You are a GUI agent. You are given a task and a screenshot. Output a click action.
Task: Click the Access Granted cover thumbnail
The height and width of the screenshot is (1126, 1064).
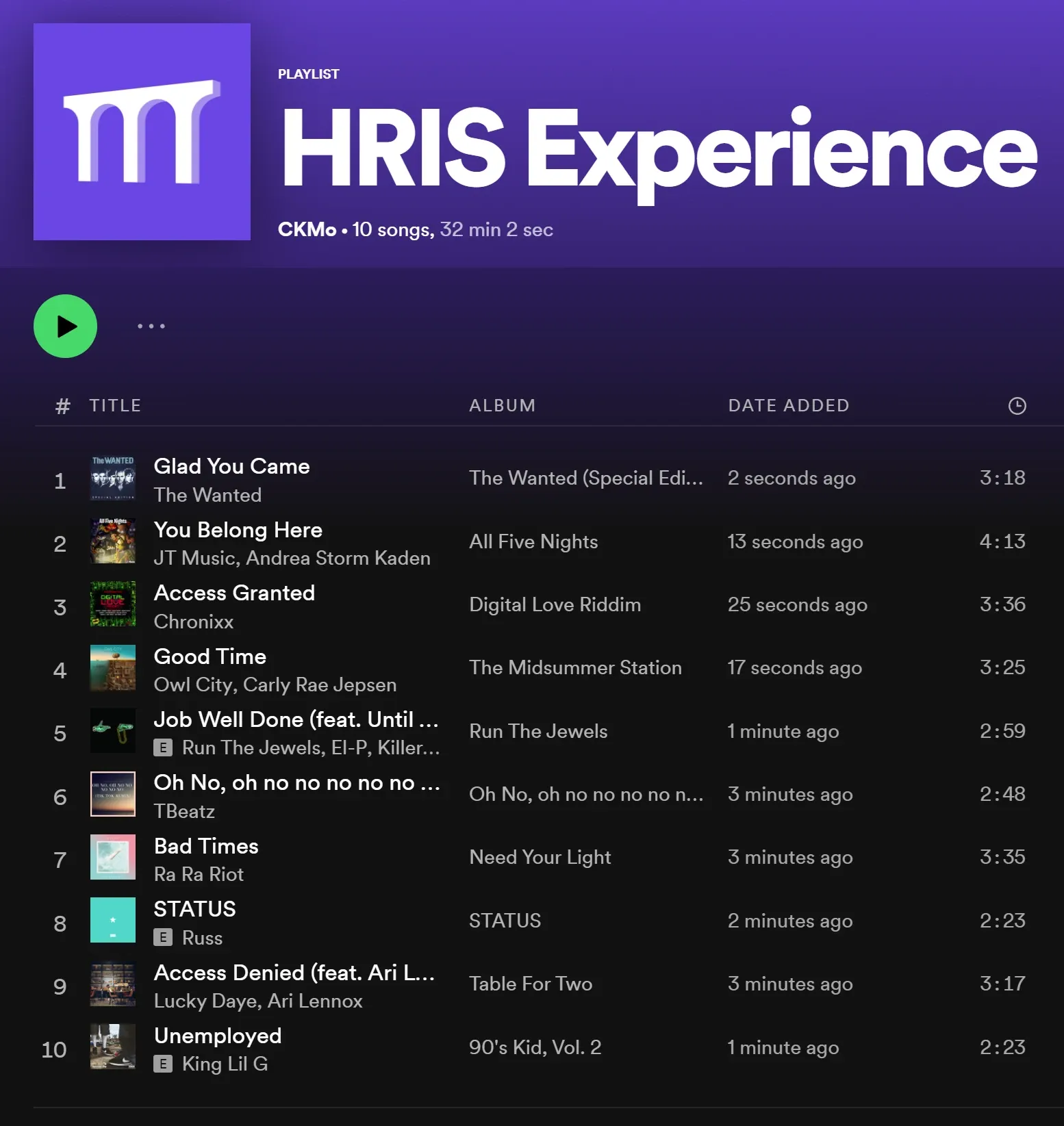click(x=113, y=604)
